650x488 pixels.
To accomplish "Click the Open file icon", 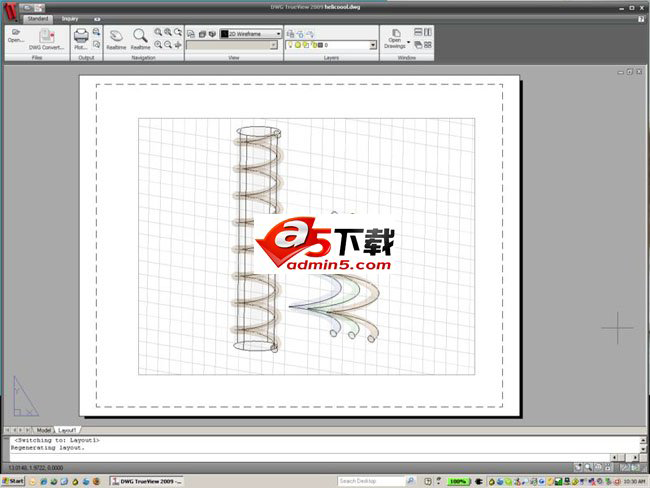I will [15, 37].
